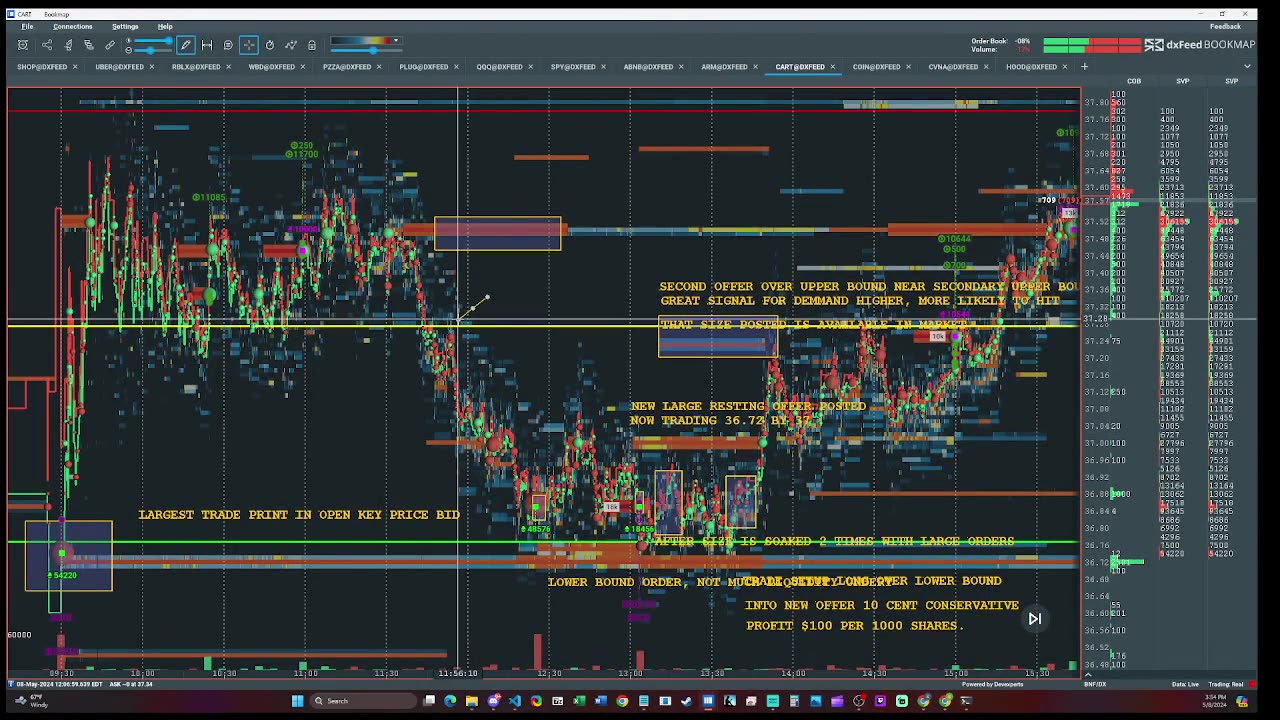Click the heatmap color gradient bar

coord(362,41)
